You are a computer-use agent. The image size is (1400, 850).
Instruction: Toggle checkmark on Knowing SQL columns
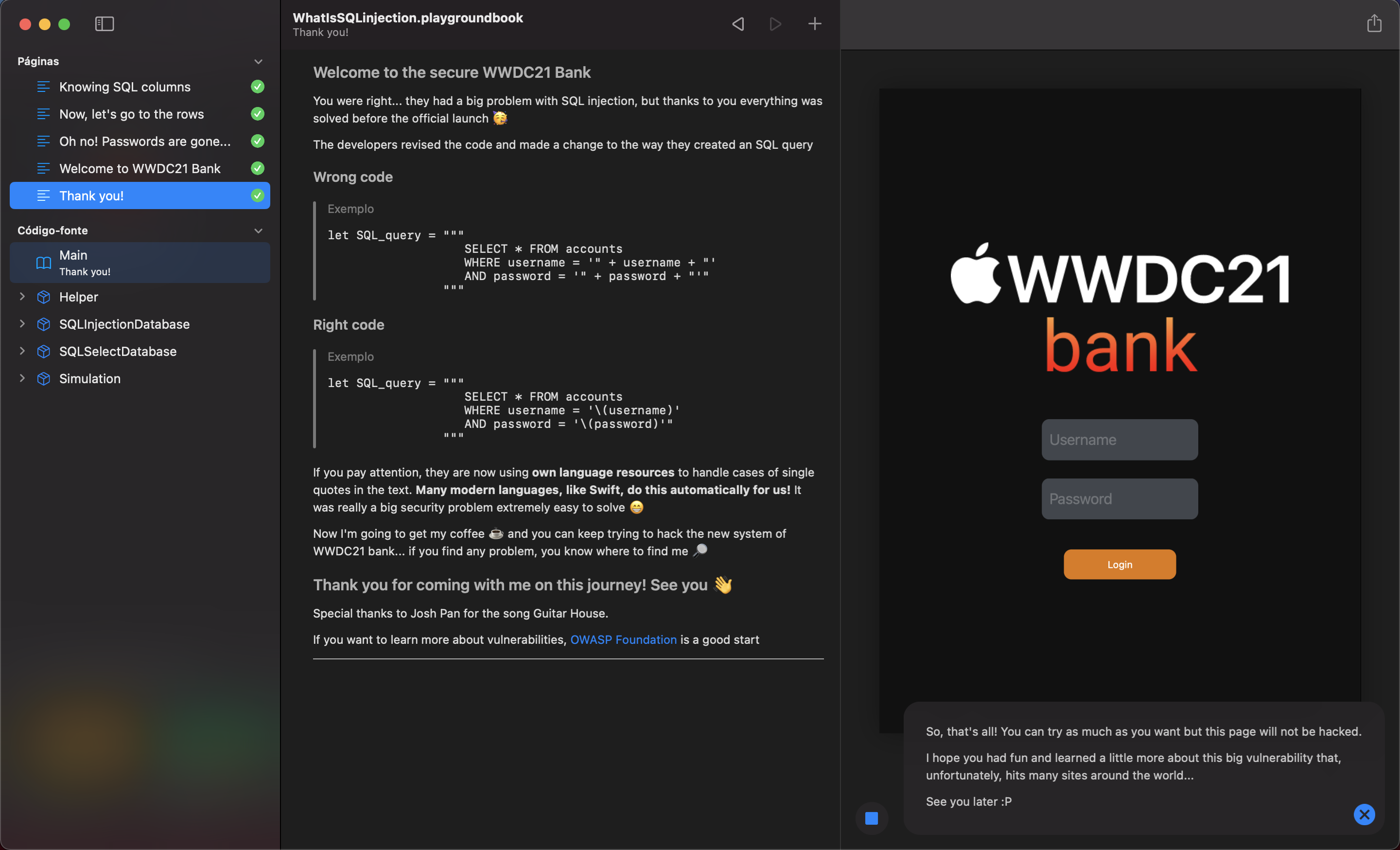257,87
